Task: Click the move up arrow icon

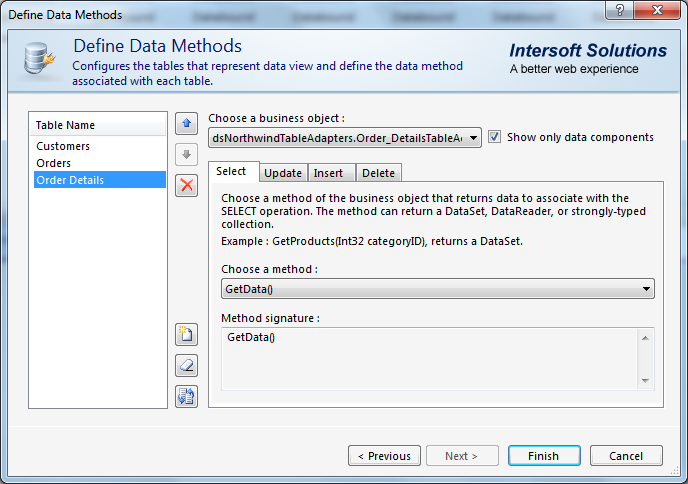Action: click(x=186, y=123)
